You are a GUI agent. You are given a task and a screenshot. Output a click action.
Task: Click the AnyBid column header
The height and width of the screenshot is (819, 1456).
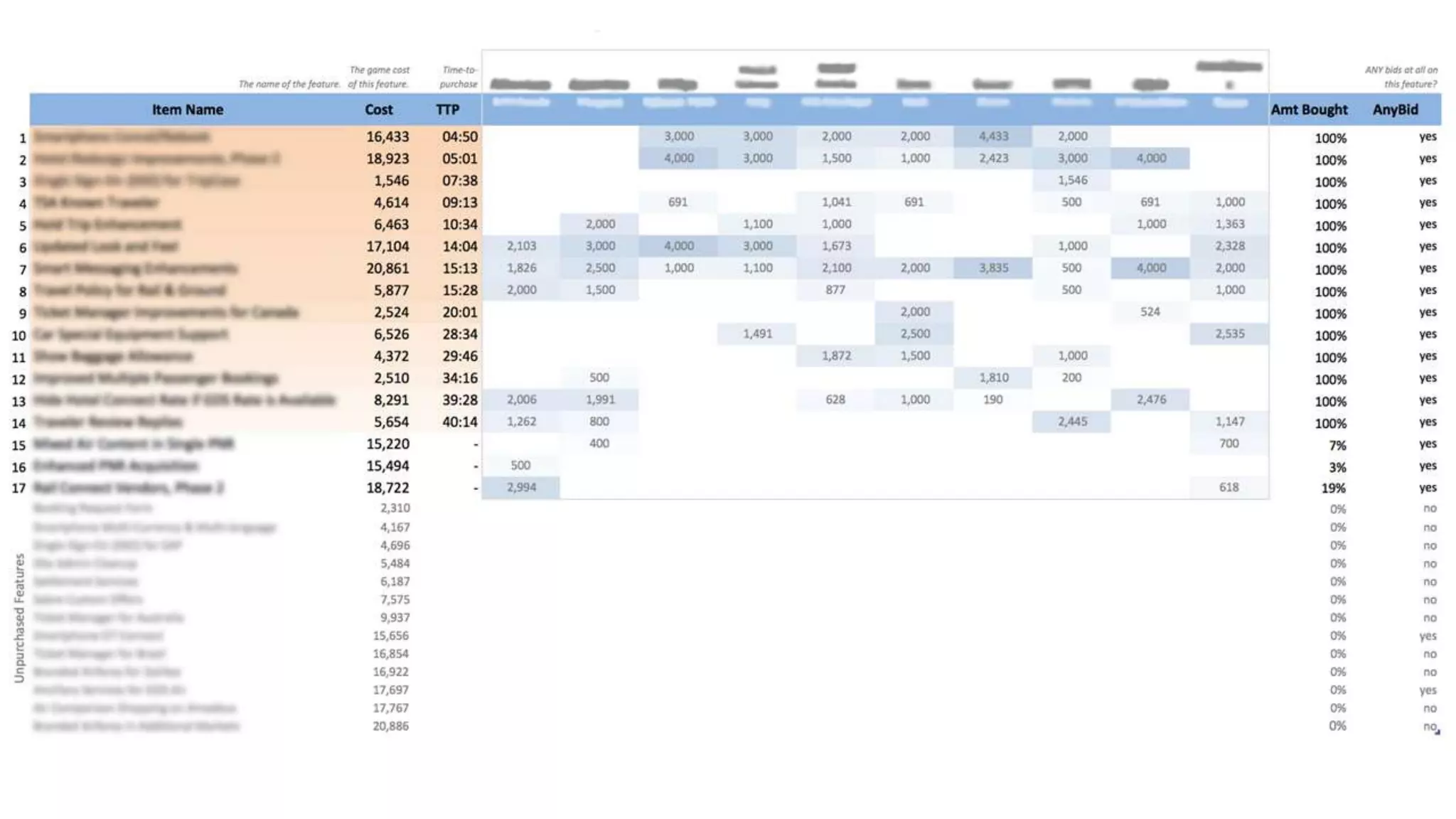coord(1395,109)
